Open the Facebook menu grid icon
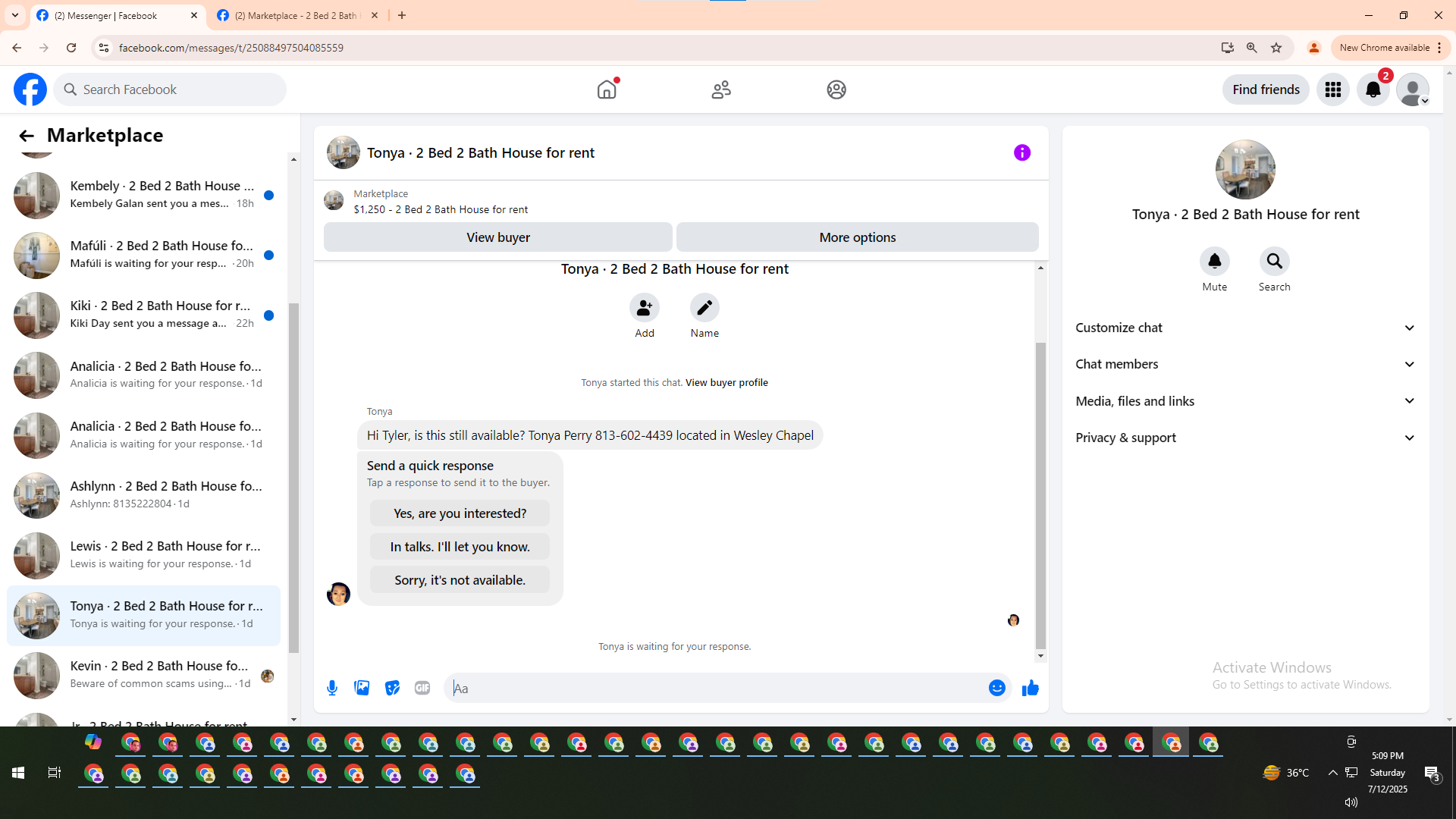Viewport: 1456px width, 819px height. [1332, 89]
